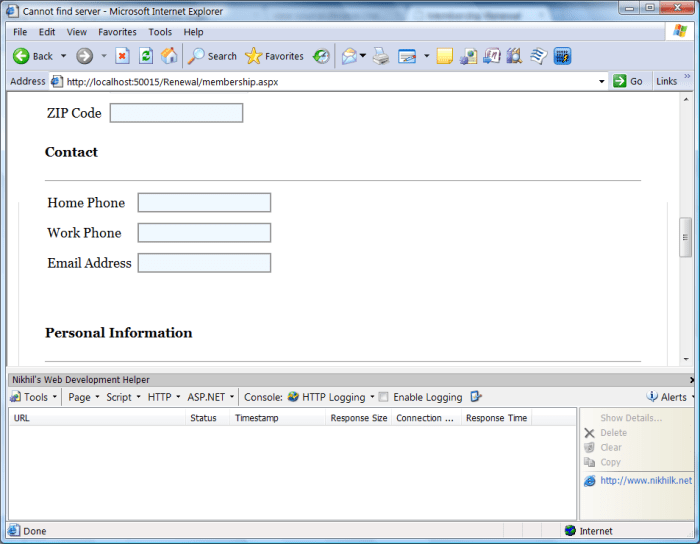700x544 pixels.
Task: Enable Logging checkbox in the helper bar
Action: [383, 397]
